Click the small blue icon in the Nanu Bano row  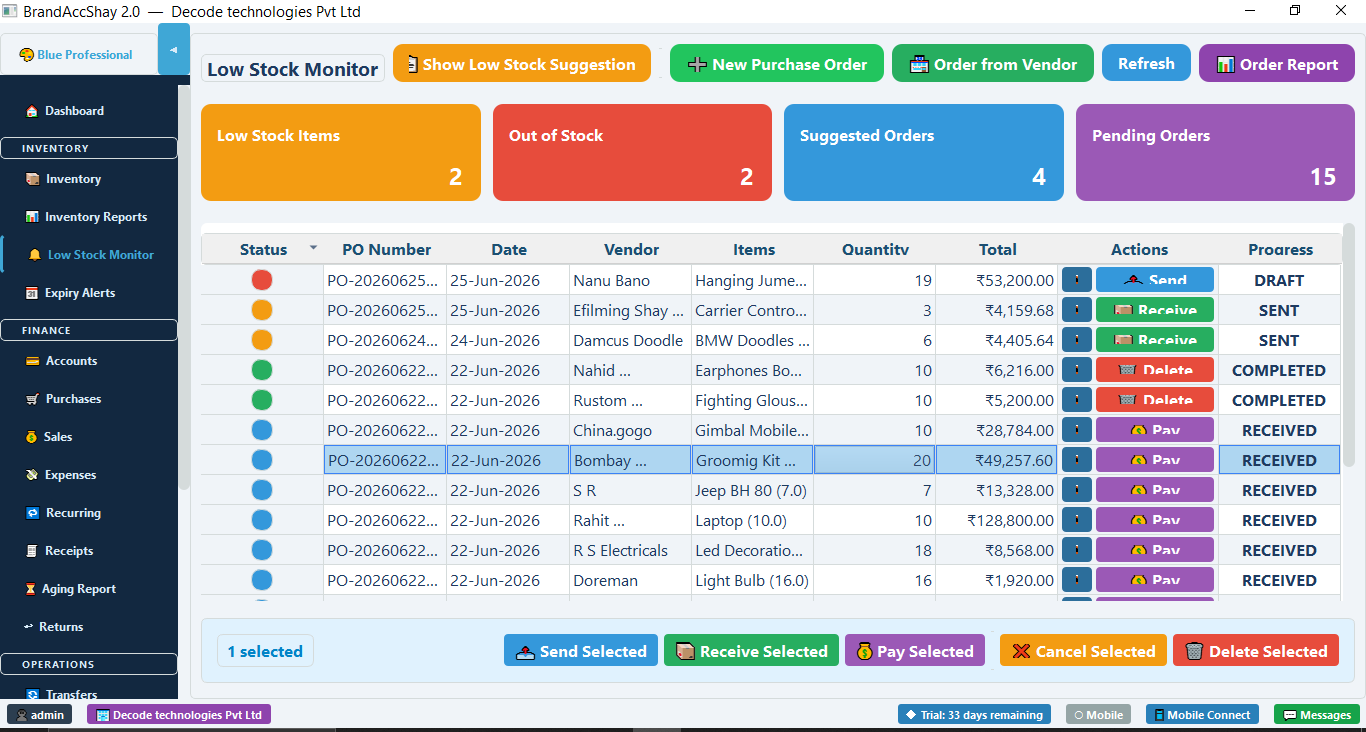coord(1077,280)
